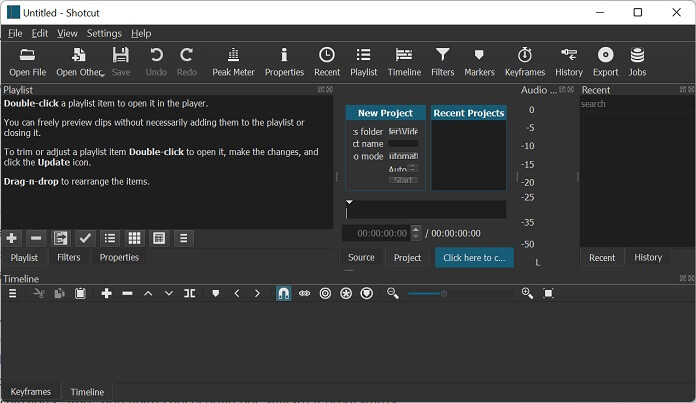Click the split at playhead icon
This screenshot has width=696, height=403.
coord(189,293)
